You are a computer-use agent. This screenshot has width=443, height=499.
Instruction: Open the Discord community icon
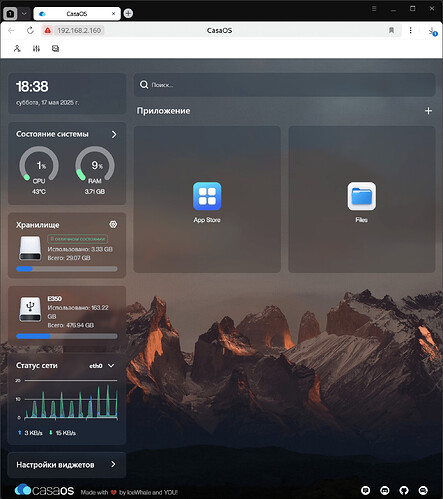tap(385, 490)
